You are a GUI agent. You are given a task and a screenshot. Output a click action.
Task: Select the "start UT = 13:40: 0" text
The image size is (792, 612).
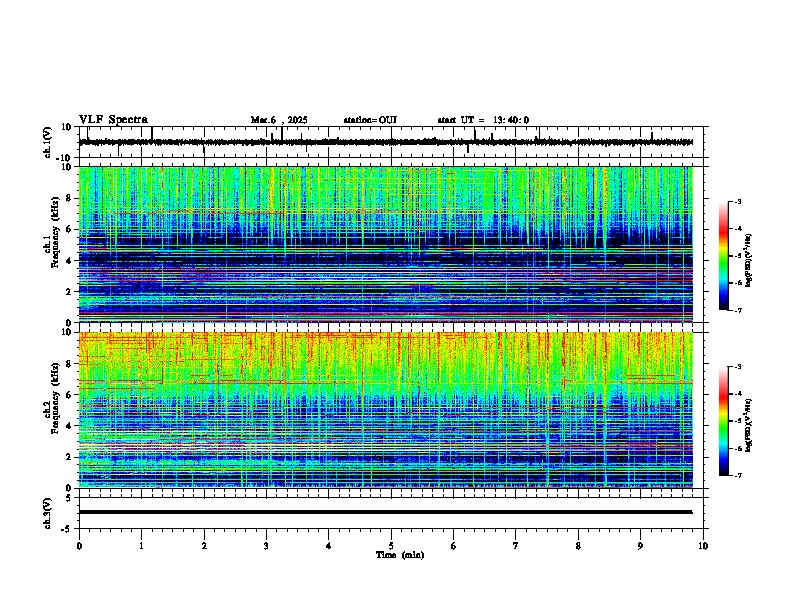483,120
